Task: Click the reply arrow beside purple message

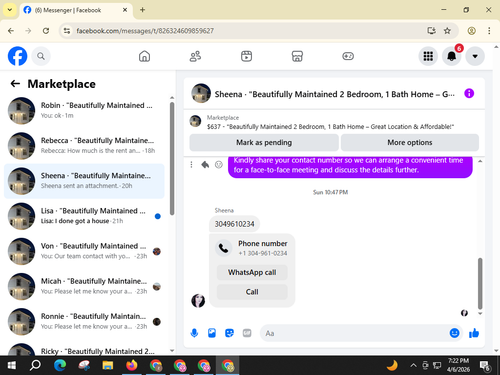Action: [205, 165]
